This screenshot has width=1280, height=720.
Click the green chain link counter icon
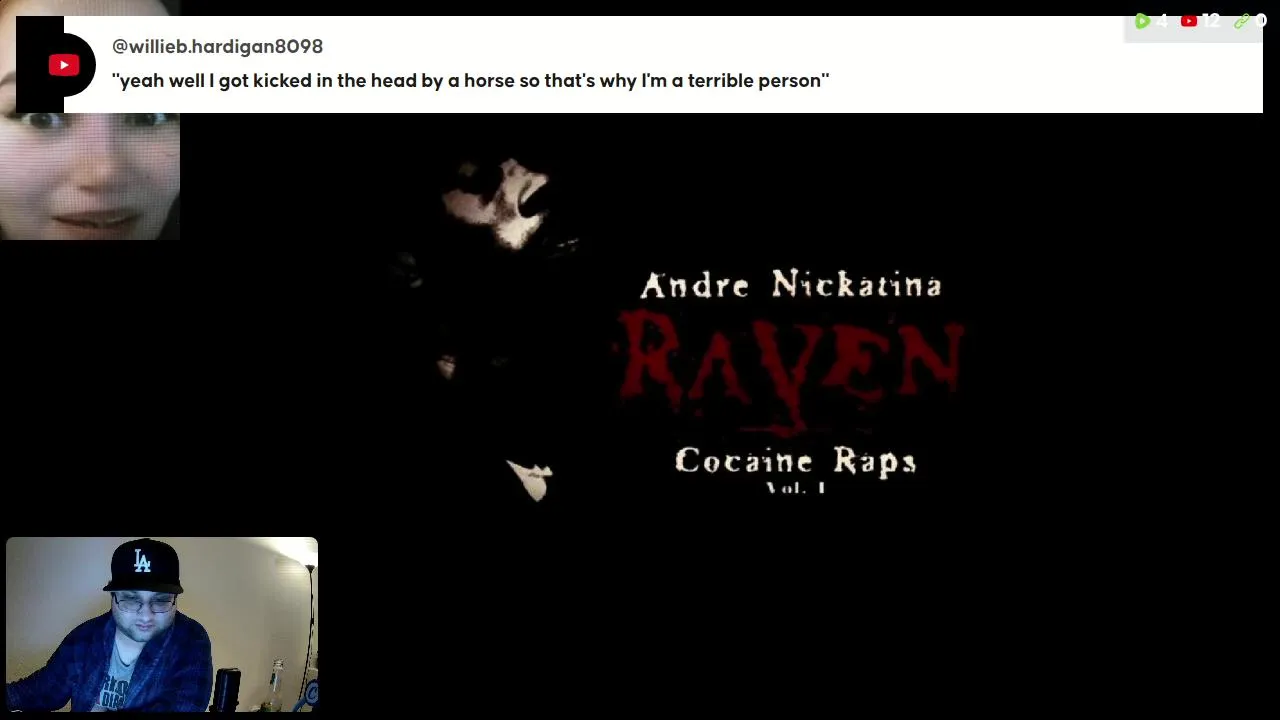[1242, 21]
